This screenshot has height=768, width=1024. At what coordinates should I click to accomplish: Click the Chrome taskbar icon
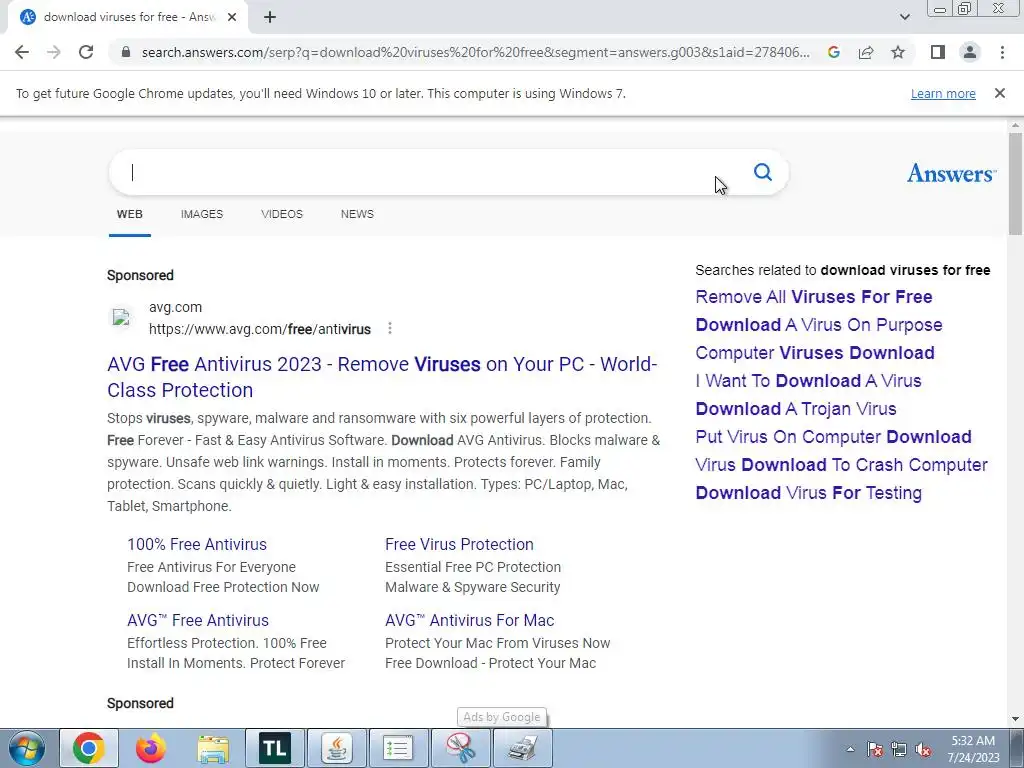pyautogui.click(x=89, y=748)
